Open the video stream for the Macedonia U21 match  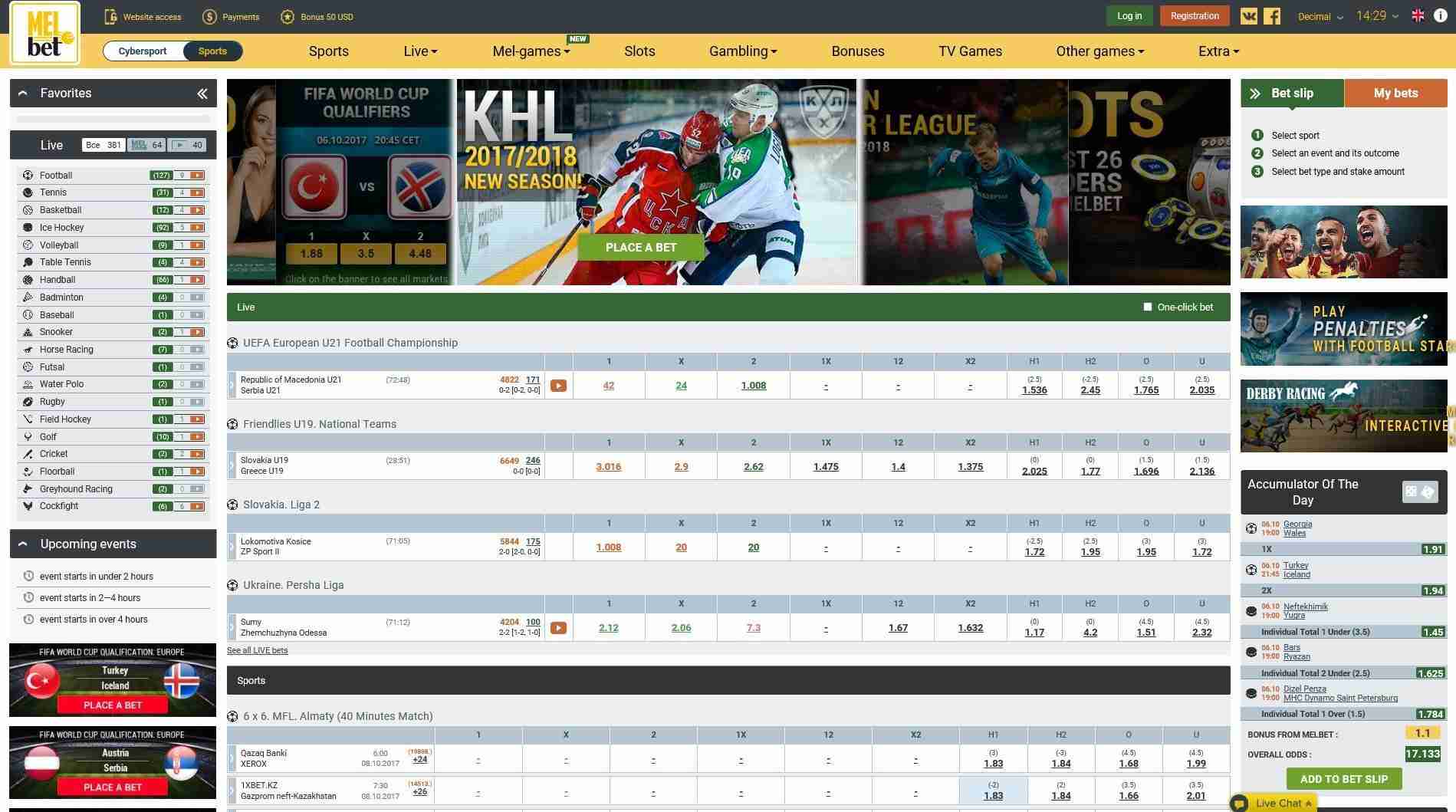click(558, 386)
